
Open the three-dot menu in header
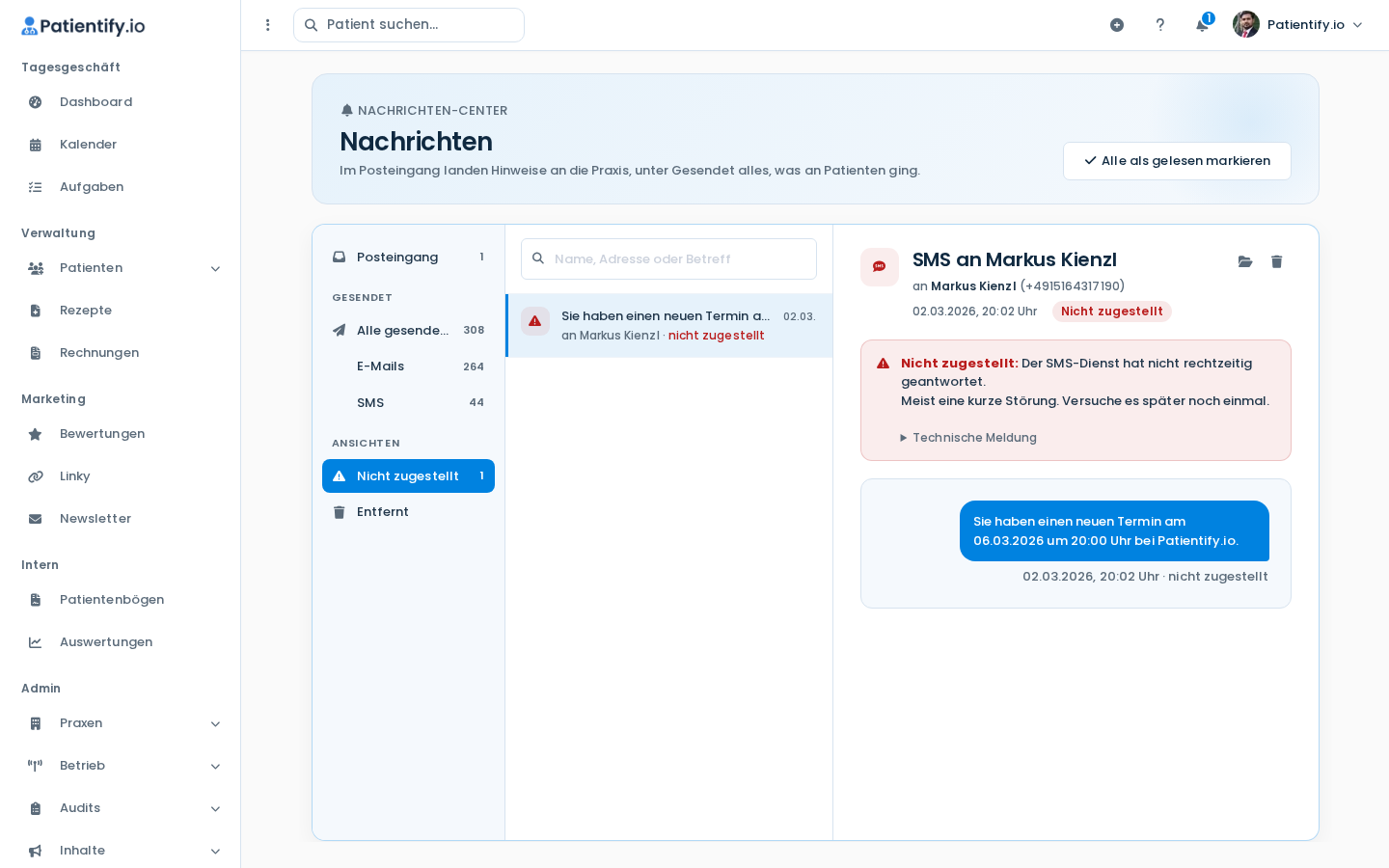coord(268,25)
